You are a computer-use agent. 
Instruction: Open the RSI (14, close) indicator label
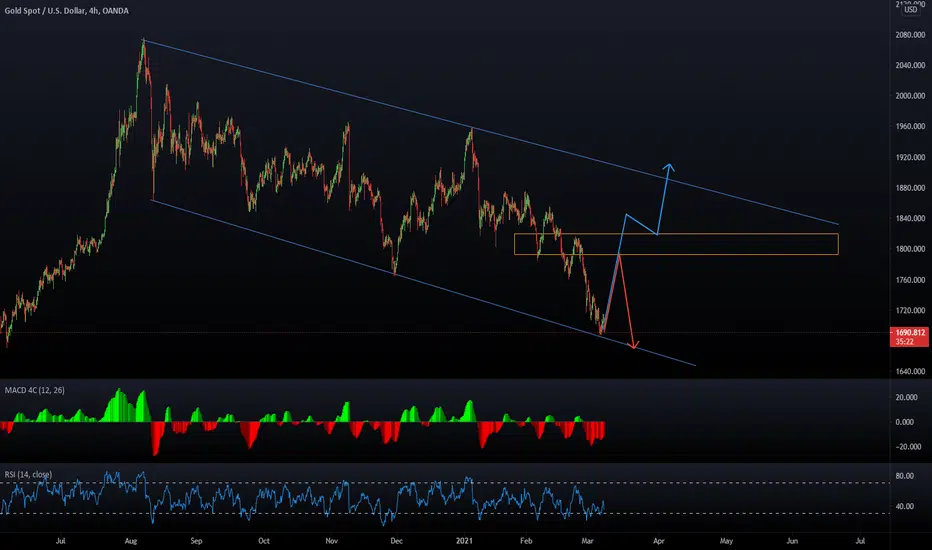coord(29,474)
